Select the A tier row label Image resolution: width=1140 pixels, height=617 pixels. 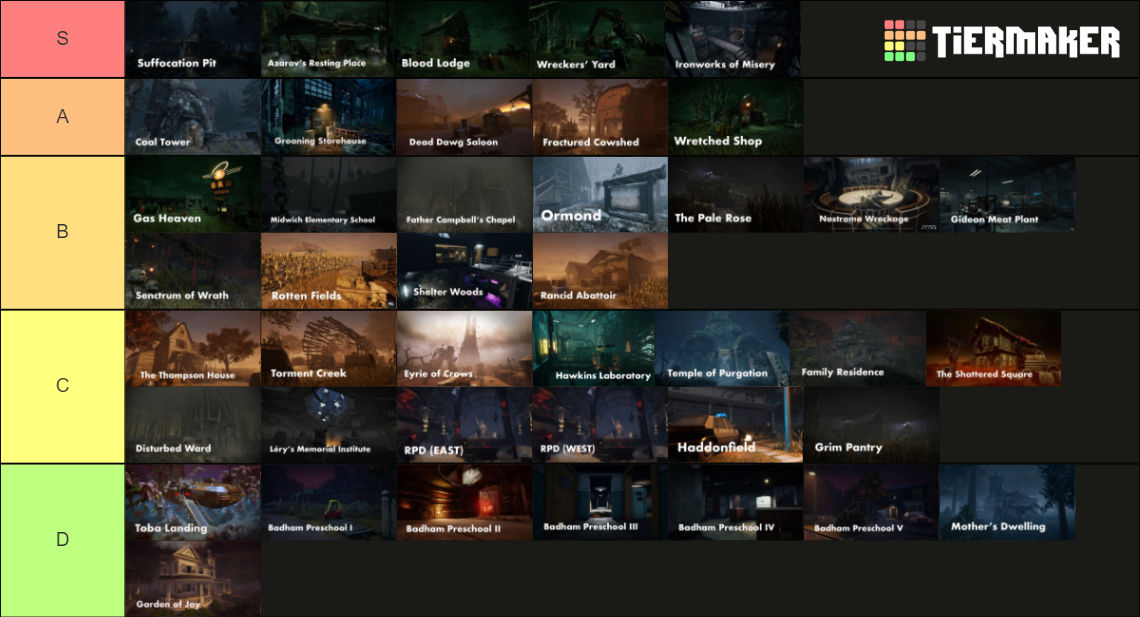point(62,117)
